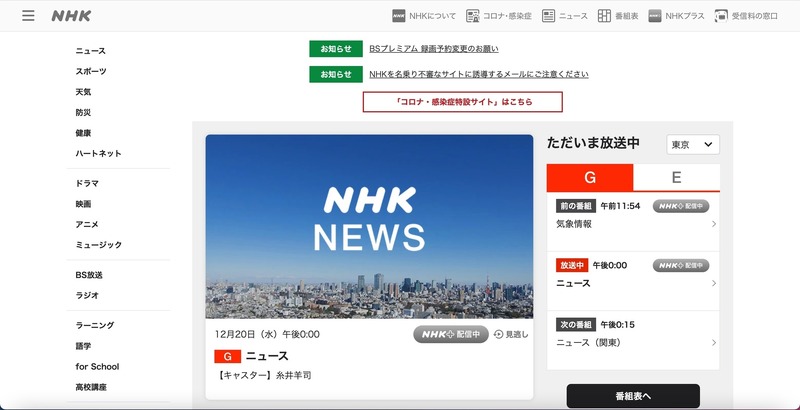800x410 pixels.
Task: Click the NHK logo in header
Action: click(x=72, y=16)
